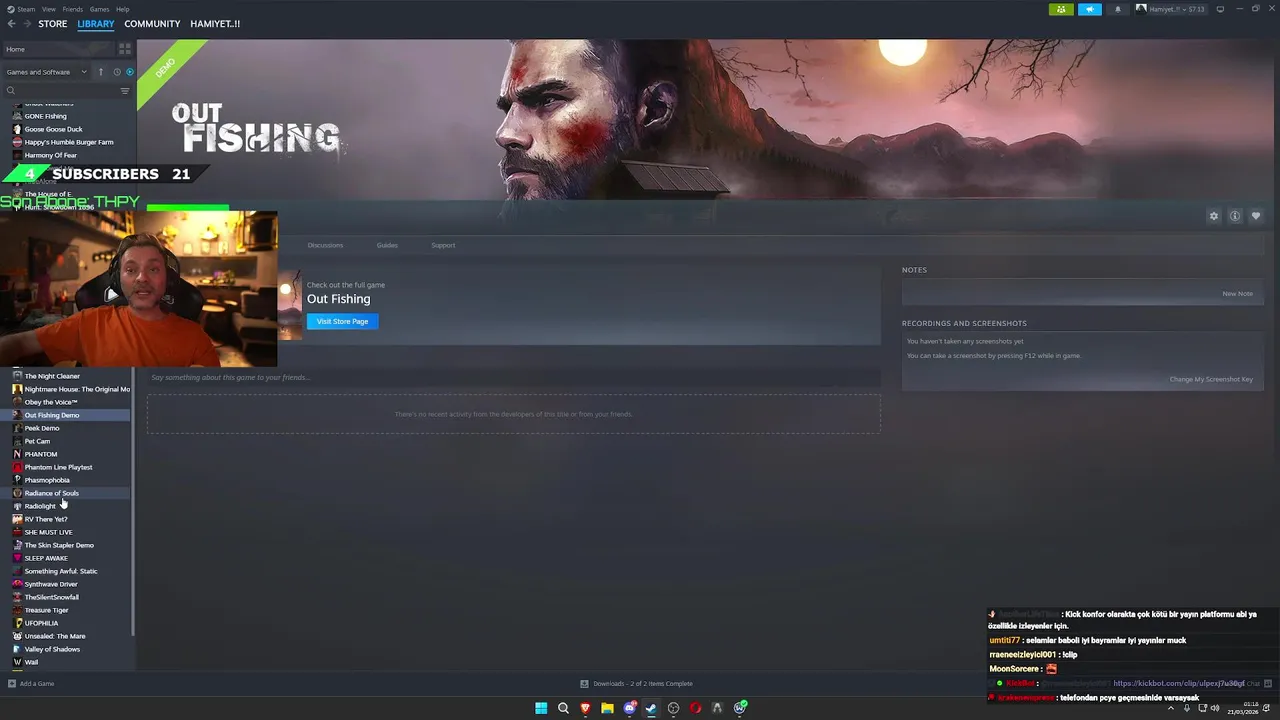Select Pet Cam in the library
1280x720 pixels.
(37, 441)
